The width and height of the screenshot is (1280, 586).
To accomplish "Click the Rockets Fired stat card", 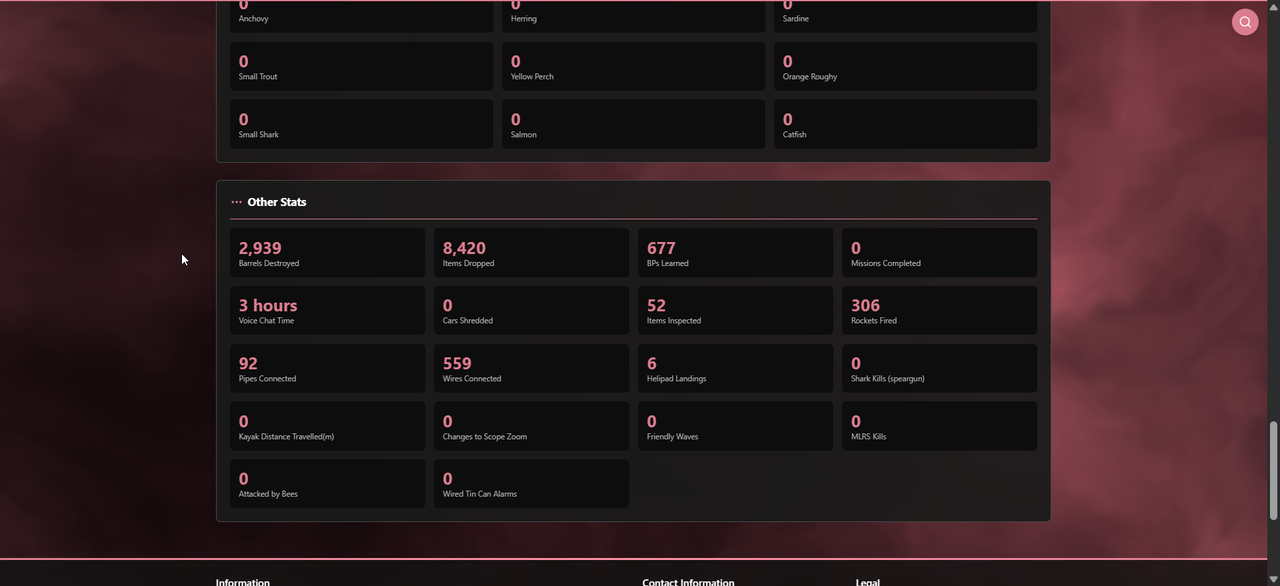I will pos(939,310).
